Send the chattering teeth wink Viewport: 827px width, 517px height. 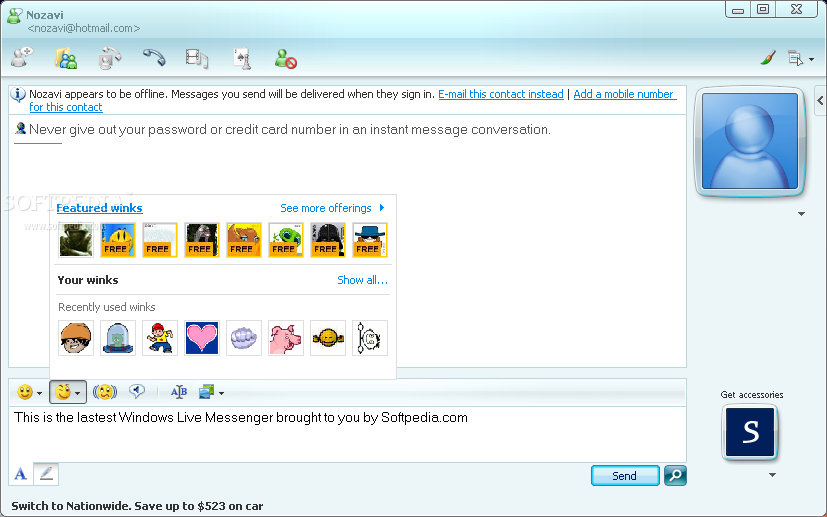tap(244, 338)
